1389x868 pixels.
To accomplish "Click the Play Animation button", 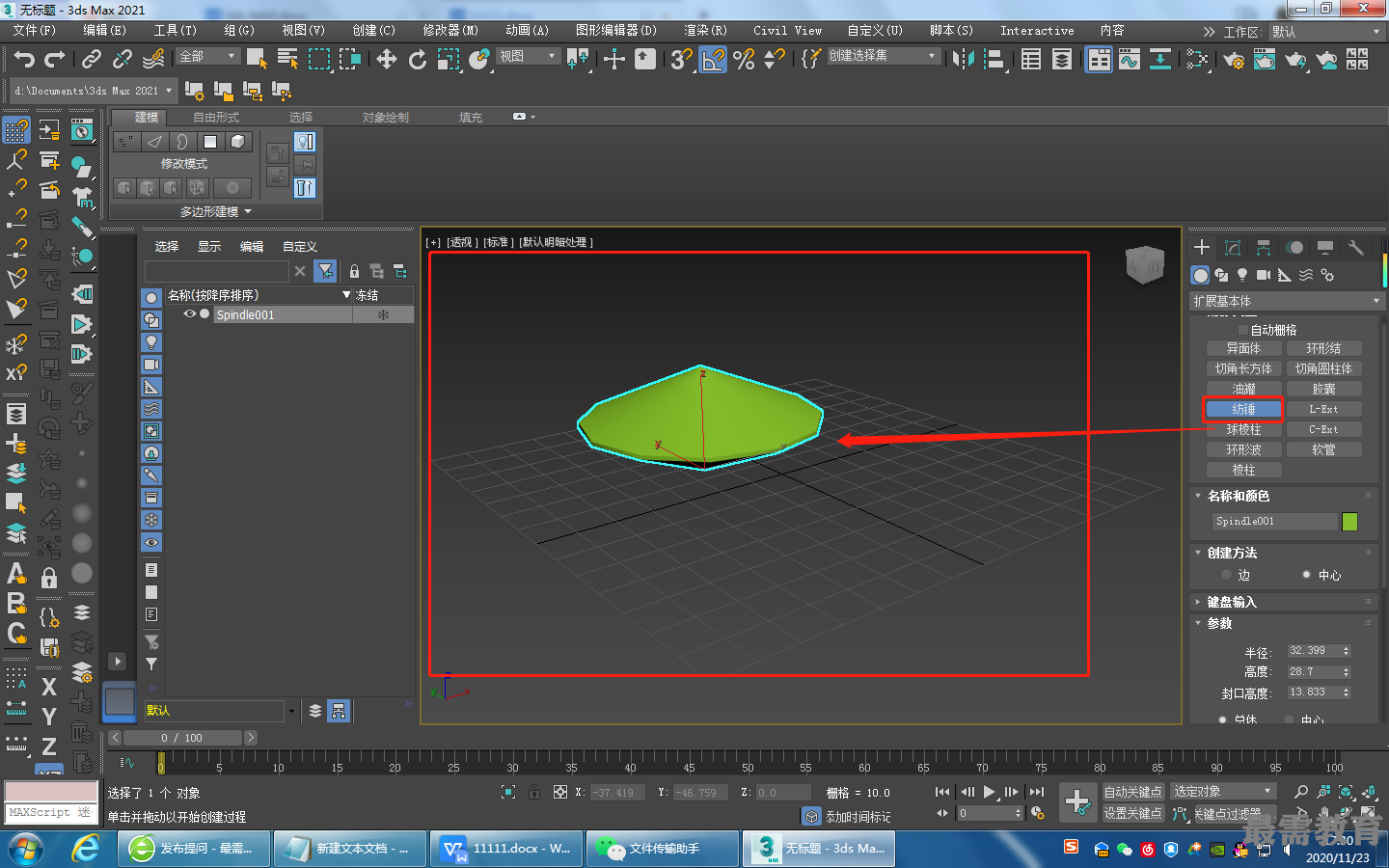I will coord(989,792).
